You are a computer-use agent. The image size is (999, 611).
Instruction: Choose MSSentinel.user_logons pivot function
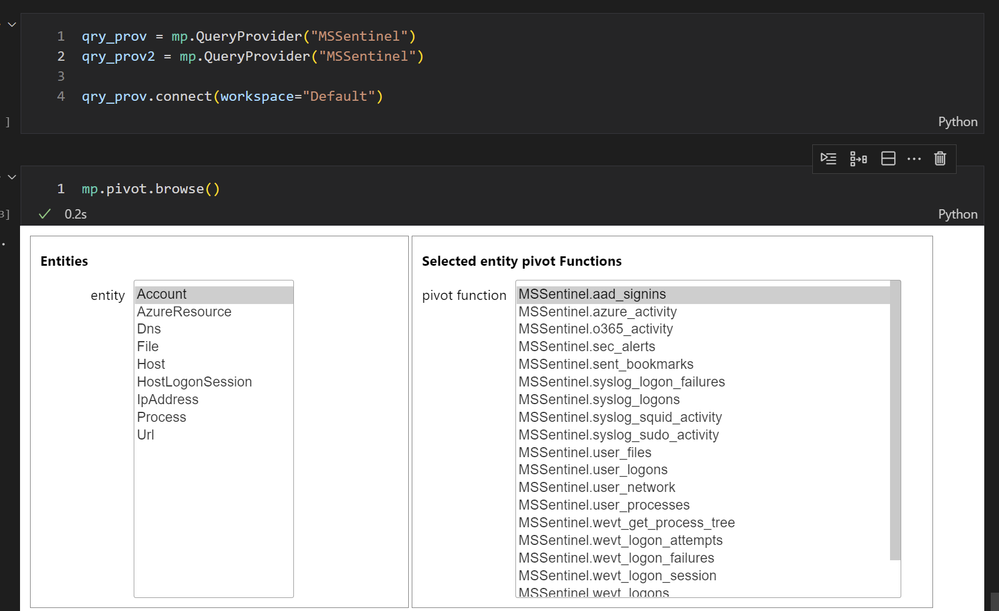point(593,470)
